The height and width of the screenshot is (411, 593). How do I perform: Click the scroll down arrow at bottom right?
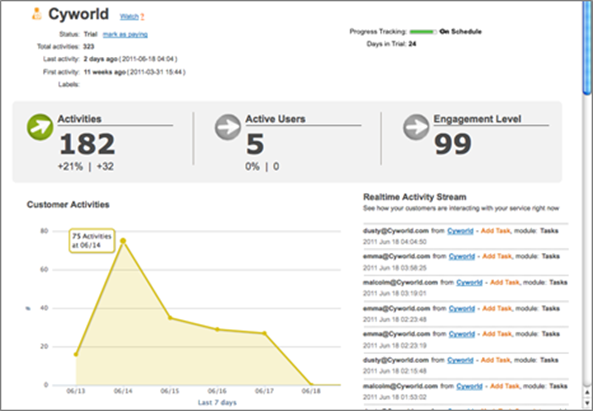tap(587, 403)
